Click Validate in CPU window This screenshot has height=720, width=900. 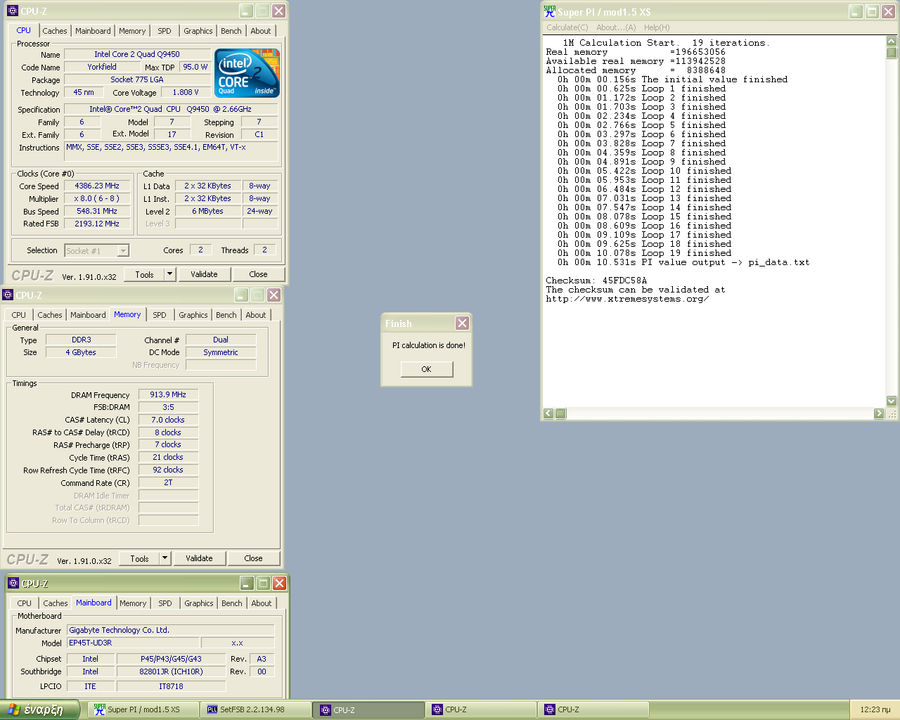[204, 274]
